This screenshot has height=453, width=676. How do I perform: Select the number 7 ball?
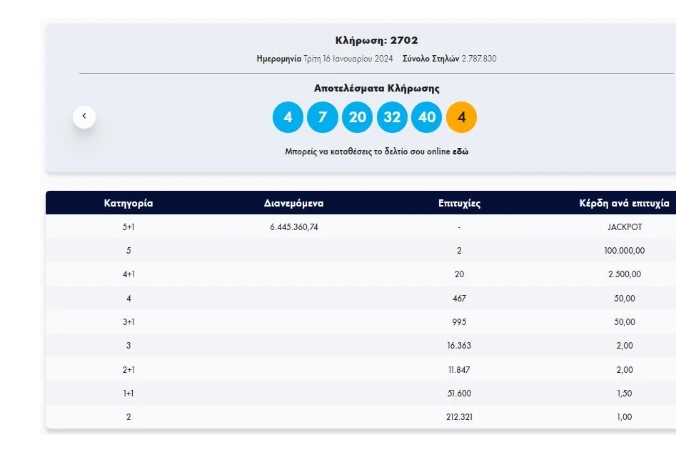coord(322,117)
